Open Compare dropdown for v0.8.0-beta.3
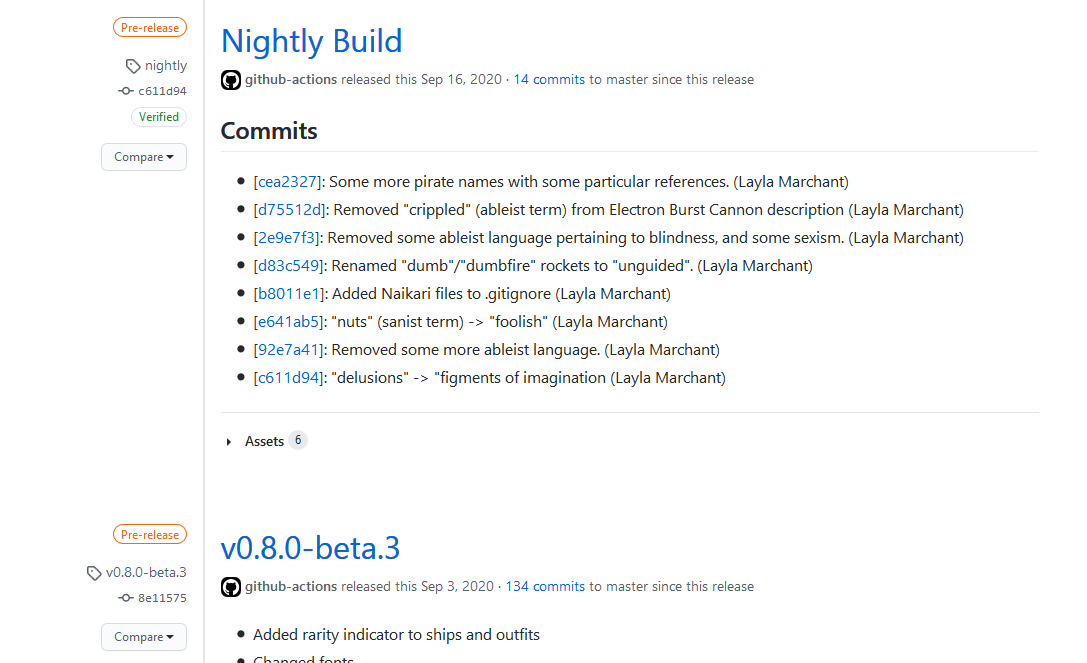Viewport: 1087px width, 663px height. click(x=144, y=637)
